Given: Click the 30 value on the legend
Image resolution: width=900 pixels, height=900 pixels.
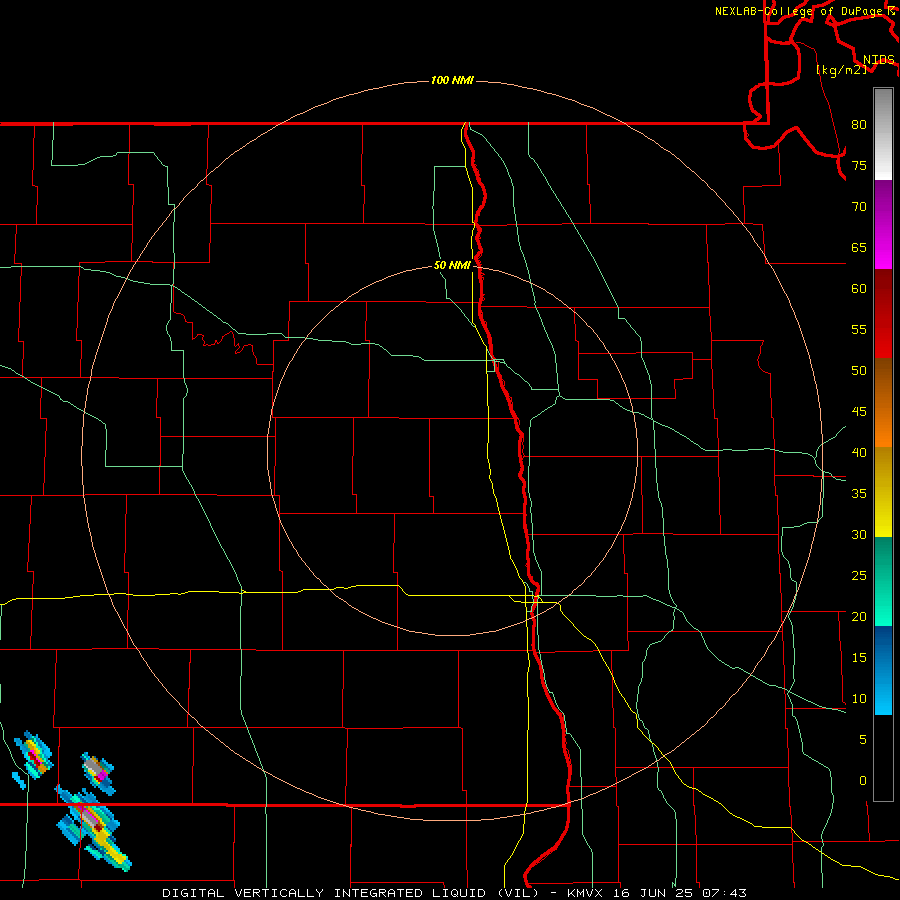Looking at the screenshot, I should [859, 534].
